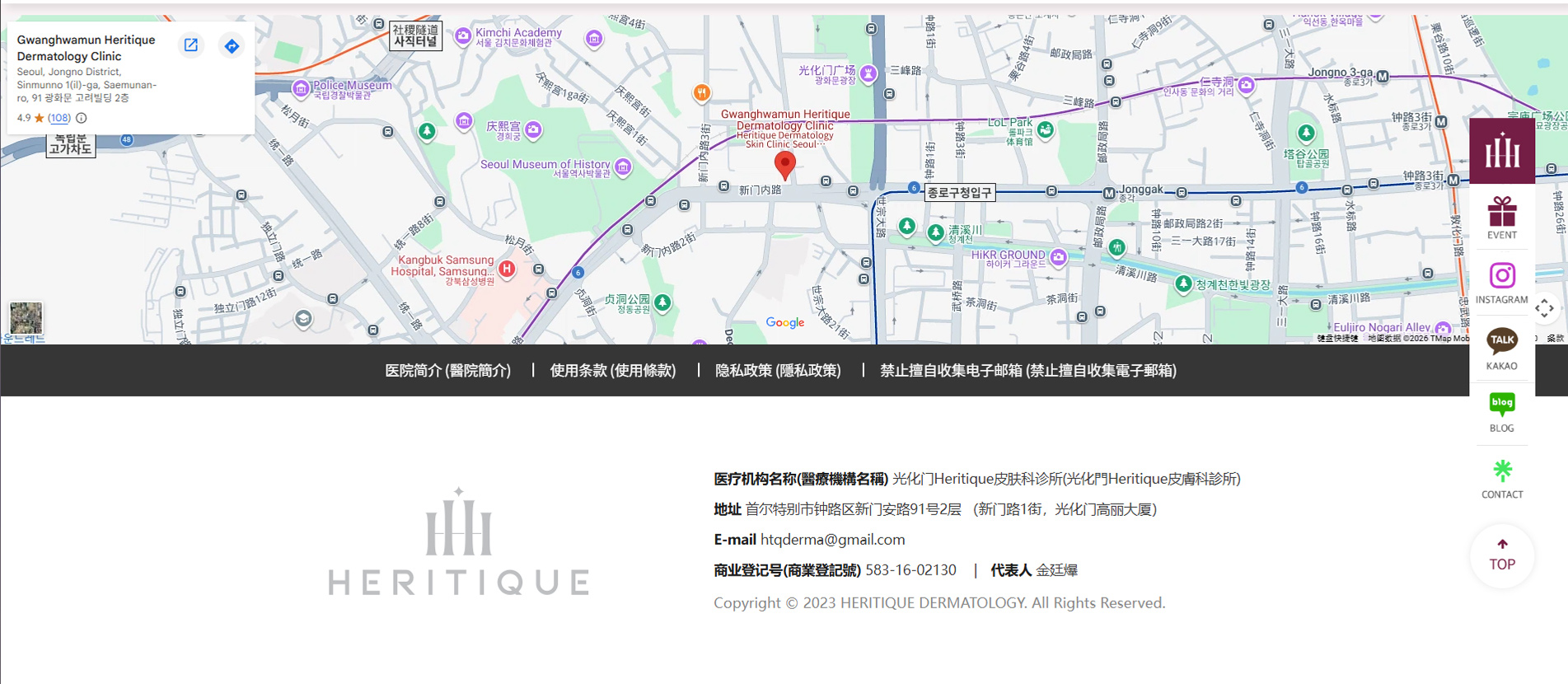The width and height of the screenshot is (1568, 684).
Task: Click the Google logo on the map
Action: 785,322
